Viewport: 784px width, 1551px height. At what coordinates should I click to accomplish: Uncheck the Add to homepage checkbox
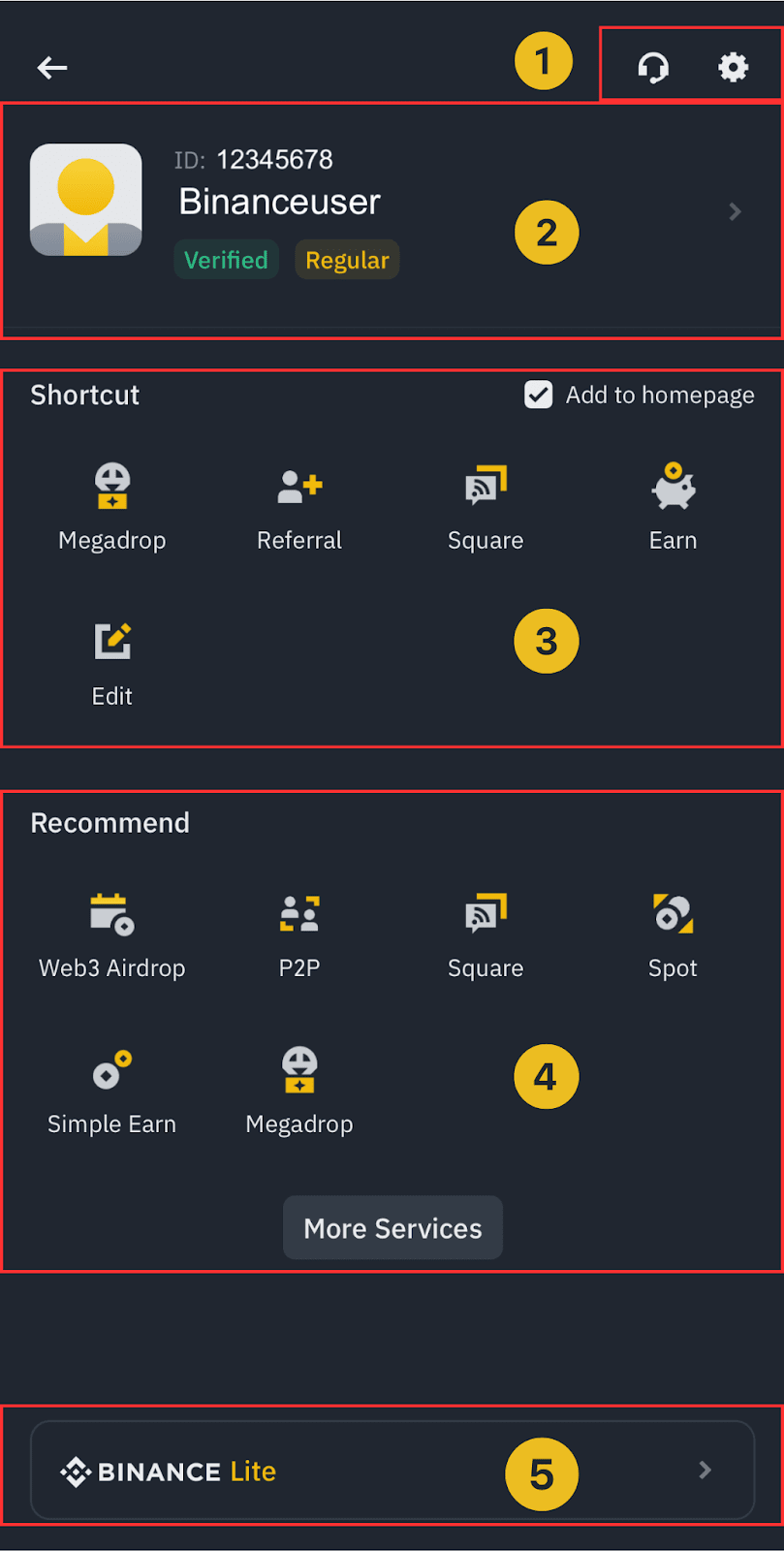[x=539, y=395]
